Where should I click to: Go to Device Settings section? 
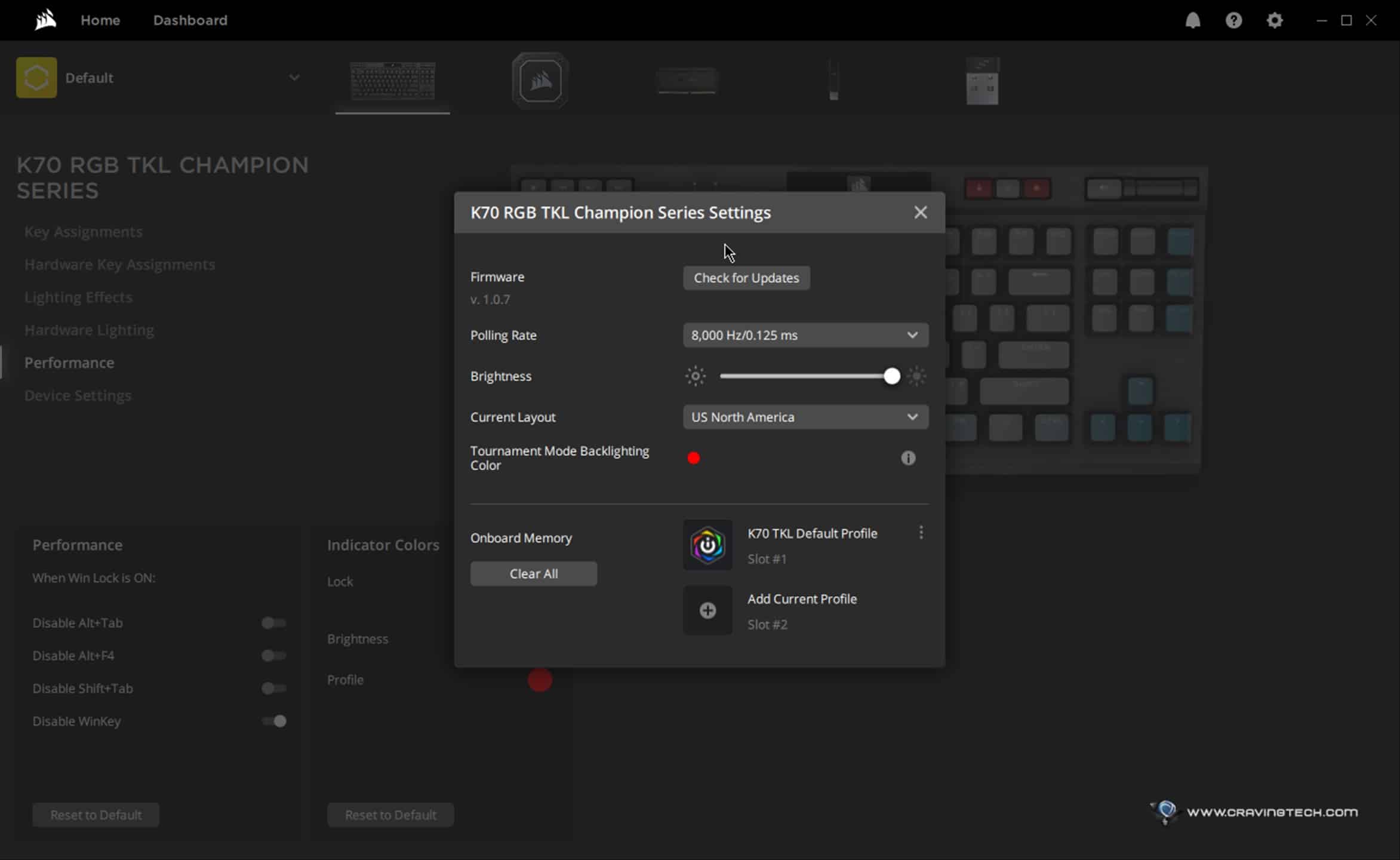tap(78, 395)
